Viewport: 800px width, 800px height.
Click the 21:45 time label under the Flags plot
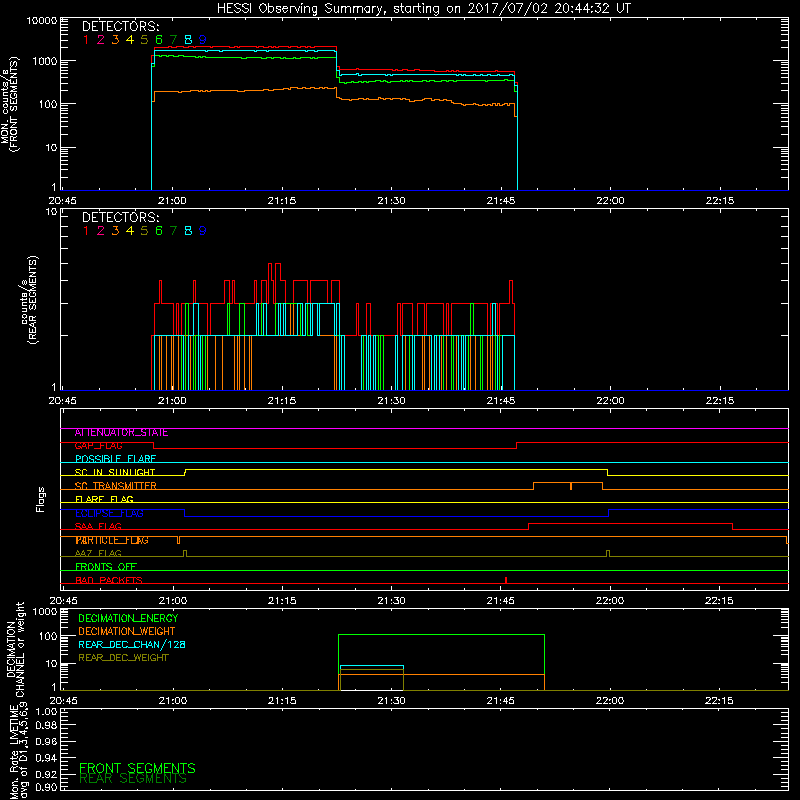[501, 601]
